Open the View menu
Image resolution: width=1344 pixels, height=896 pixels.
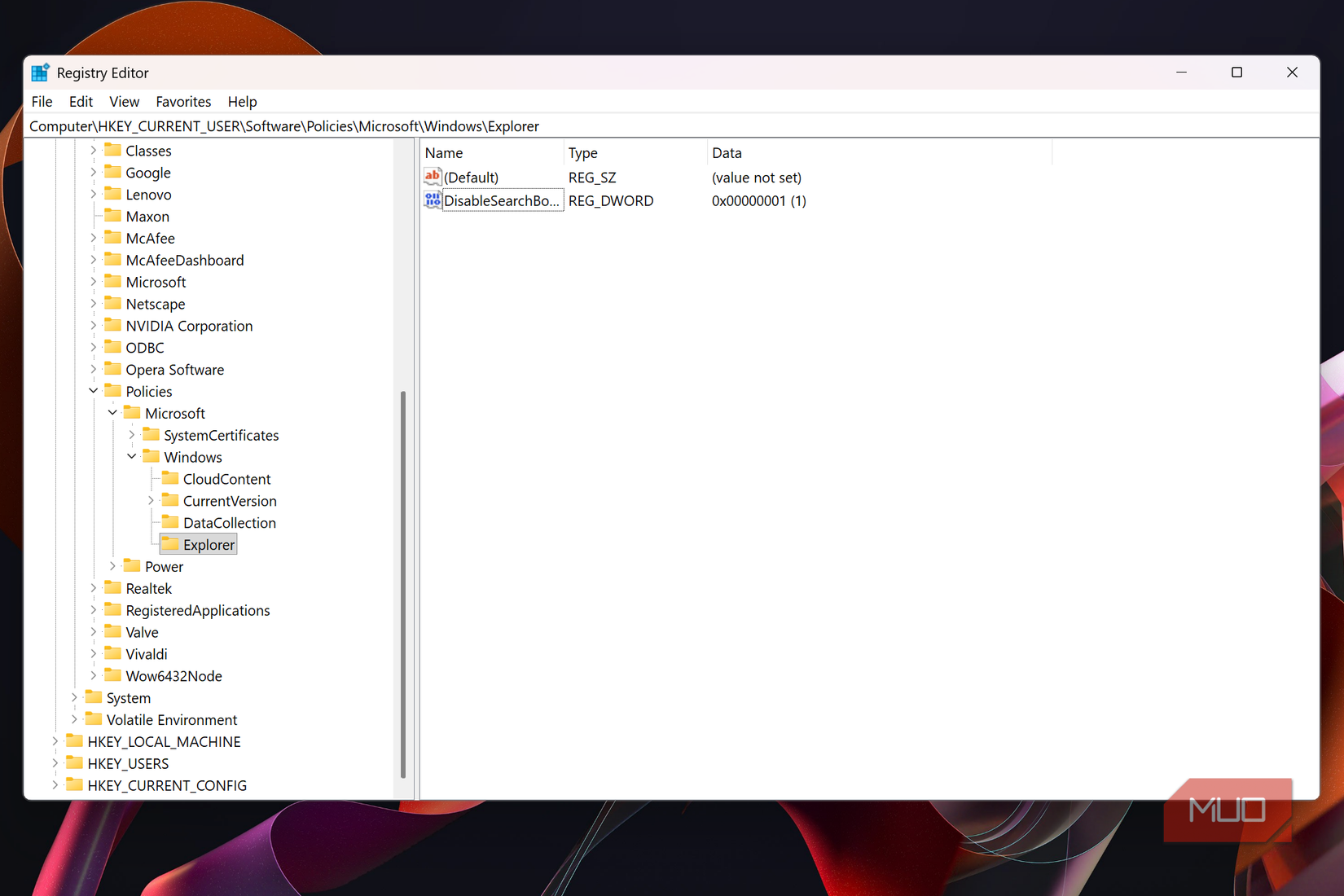click(125, 102)
